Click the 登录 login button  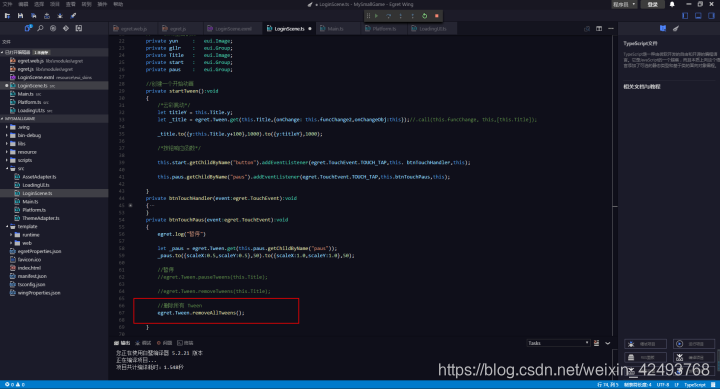[652, 4]
